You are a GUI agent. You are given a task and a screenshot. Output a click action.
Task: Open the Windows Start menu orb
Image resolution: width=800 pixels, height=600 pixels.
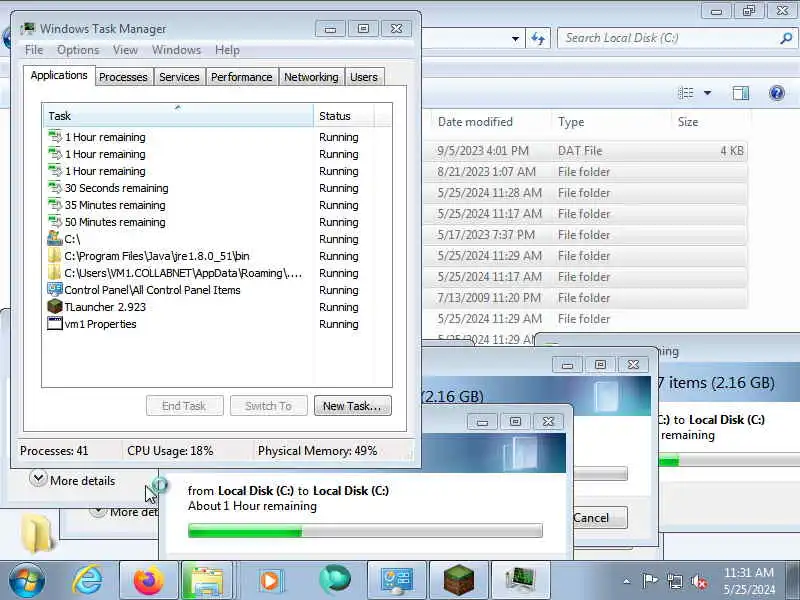click(27, 581)
